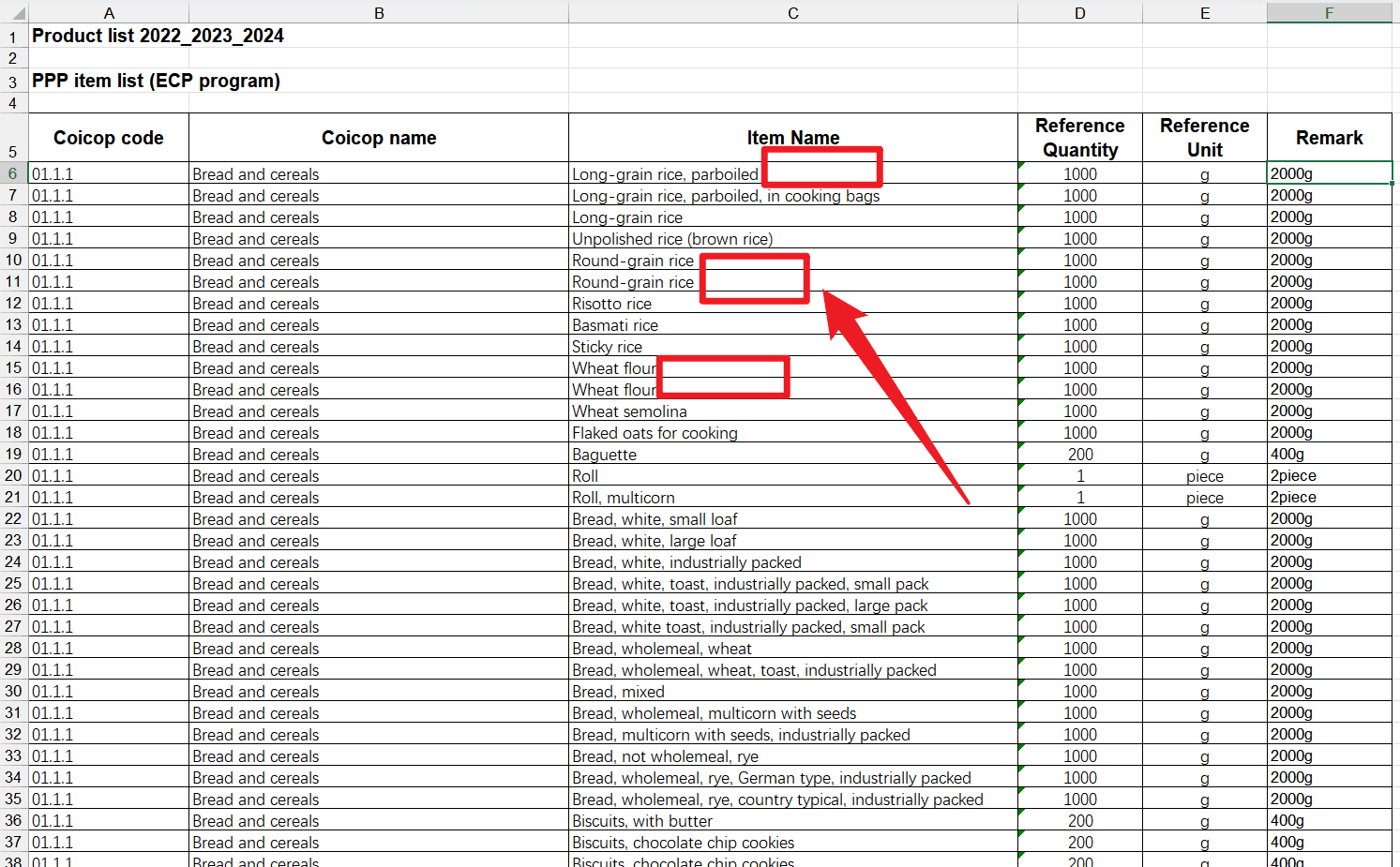Click the "Coicop code" header cell
This screenshot has height=867, width=1400.
pos(109,138)
